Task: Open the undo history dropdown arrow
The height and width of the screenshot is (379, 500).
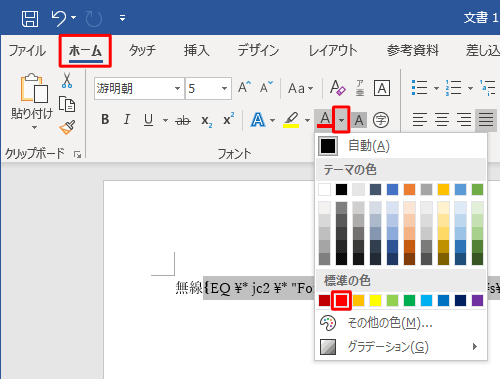Action: click(73, 17)
